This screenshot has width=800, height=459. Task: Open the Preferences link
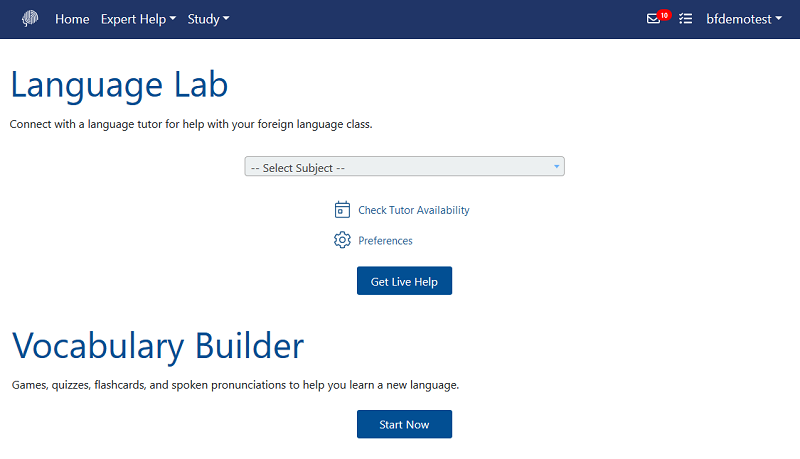(x=385, y=240)
